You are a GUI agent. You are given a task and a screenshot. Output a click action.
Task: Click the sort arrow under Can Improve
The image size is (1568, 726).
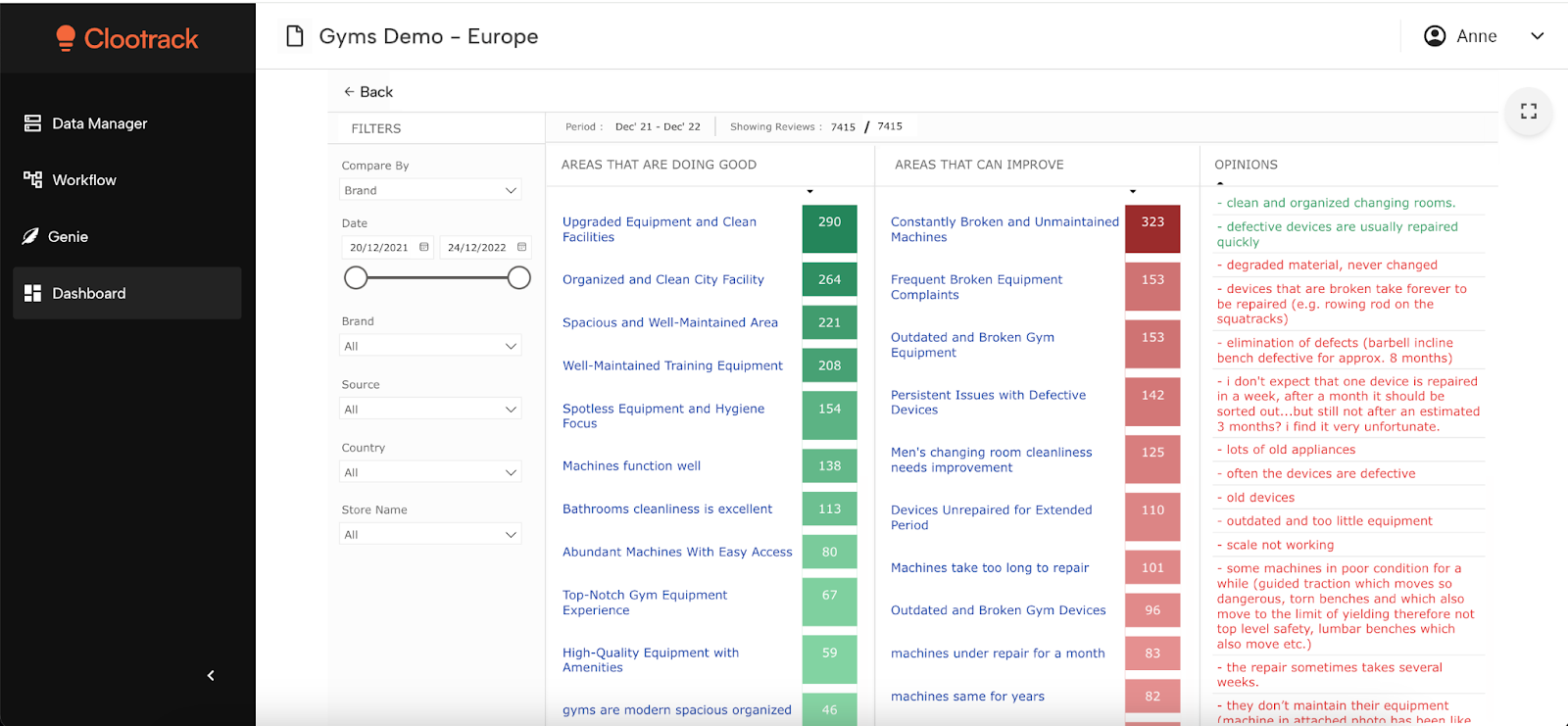click(x=1133, y=191)
